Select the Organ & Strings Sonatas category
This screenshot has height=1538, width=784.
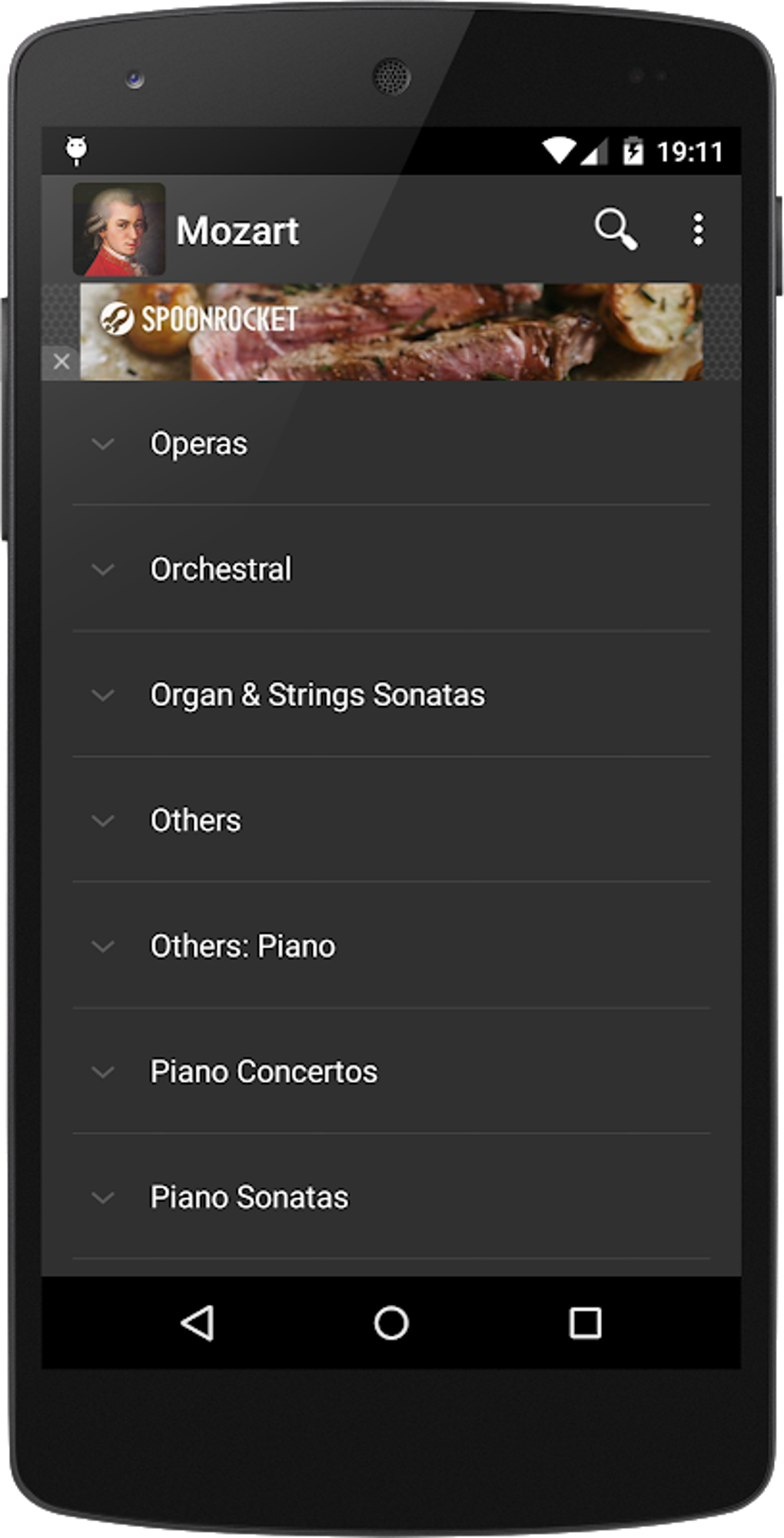317,695
